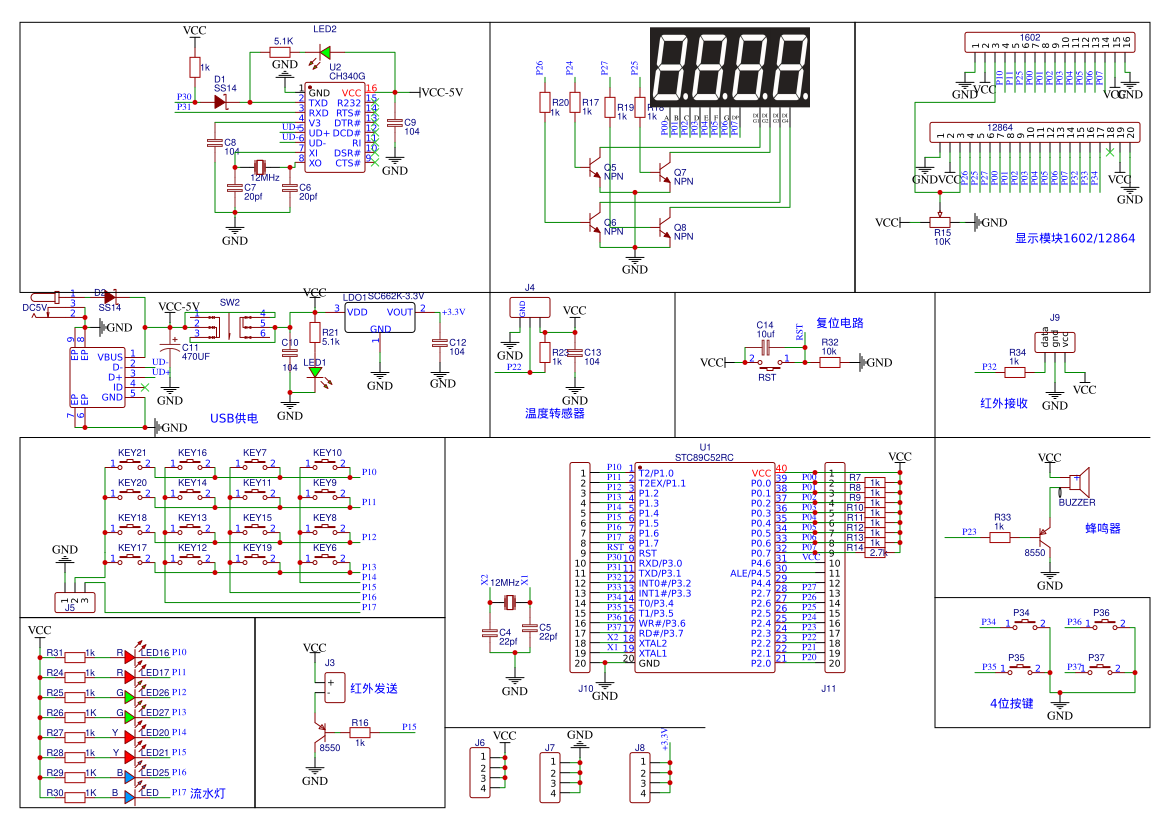Screen dimensions: 1169x828
Task: Click the CH340G chip U2
Action: pos(334,127)
